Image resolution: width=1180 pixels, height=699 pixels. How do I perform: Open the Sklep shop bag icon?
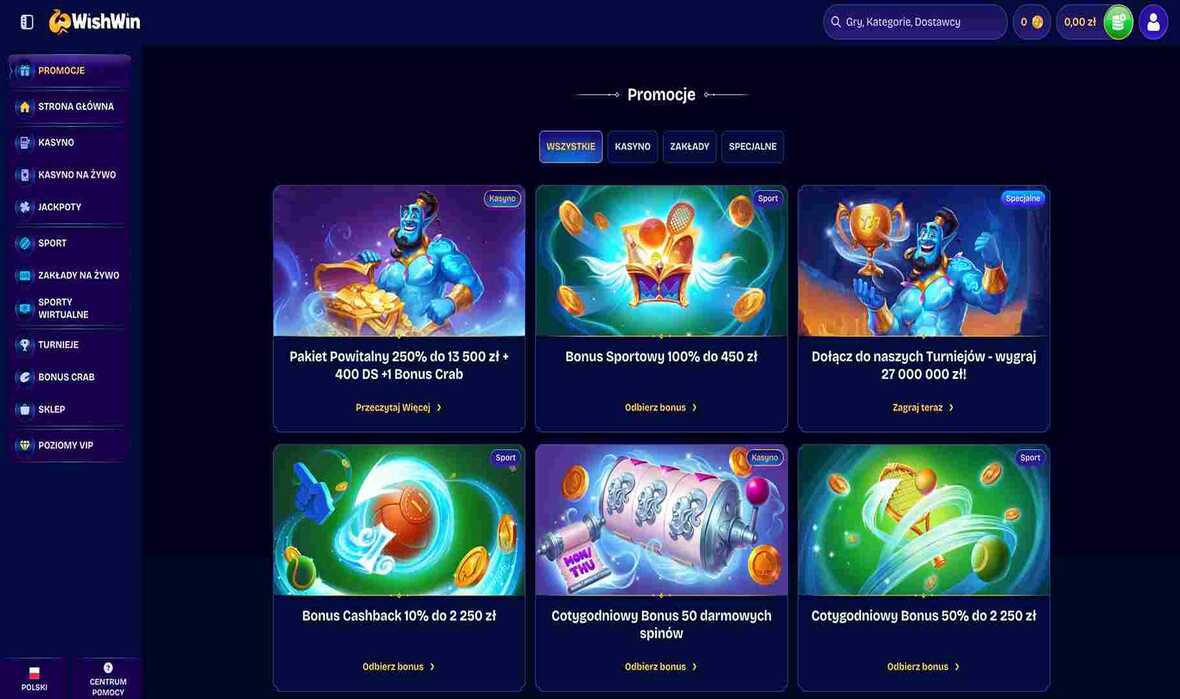tap(25, 409)
